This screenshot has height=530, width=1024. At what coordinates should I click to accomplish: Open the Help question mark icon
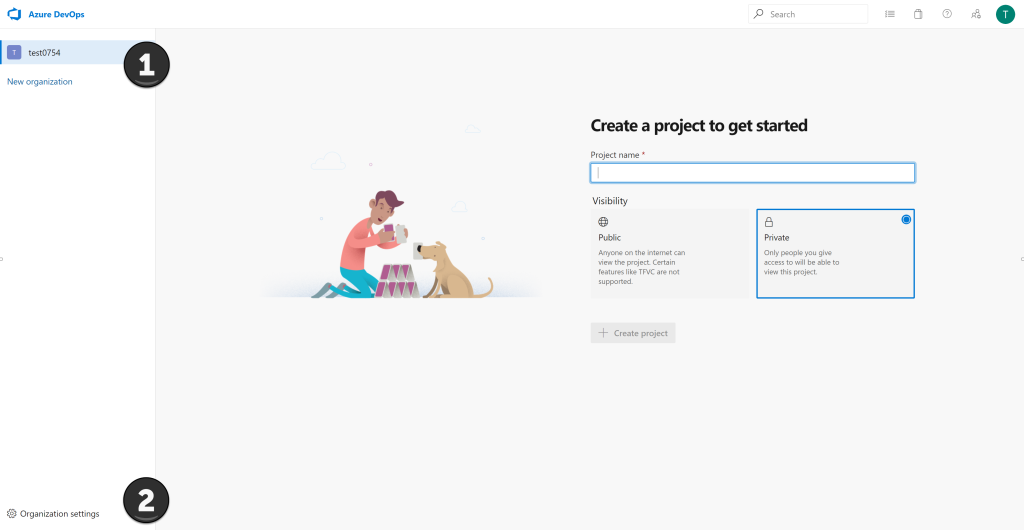tap(947, 14)
